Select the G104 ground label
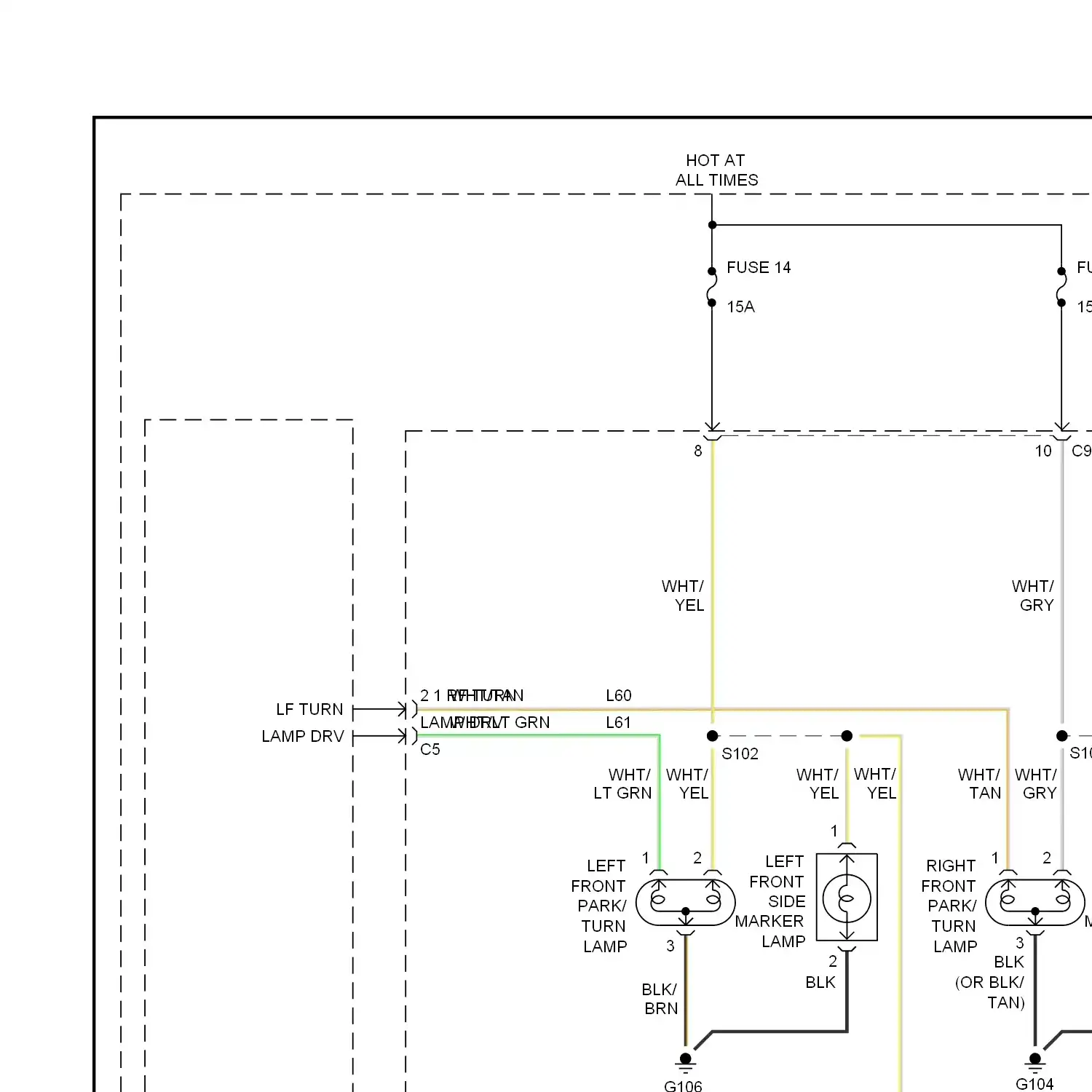Screen dimensions: 1092x1092 1034,1084
